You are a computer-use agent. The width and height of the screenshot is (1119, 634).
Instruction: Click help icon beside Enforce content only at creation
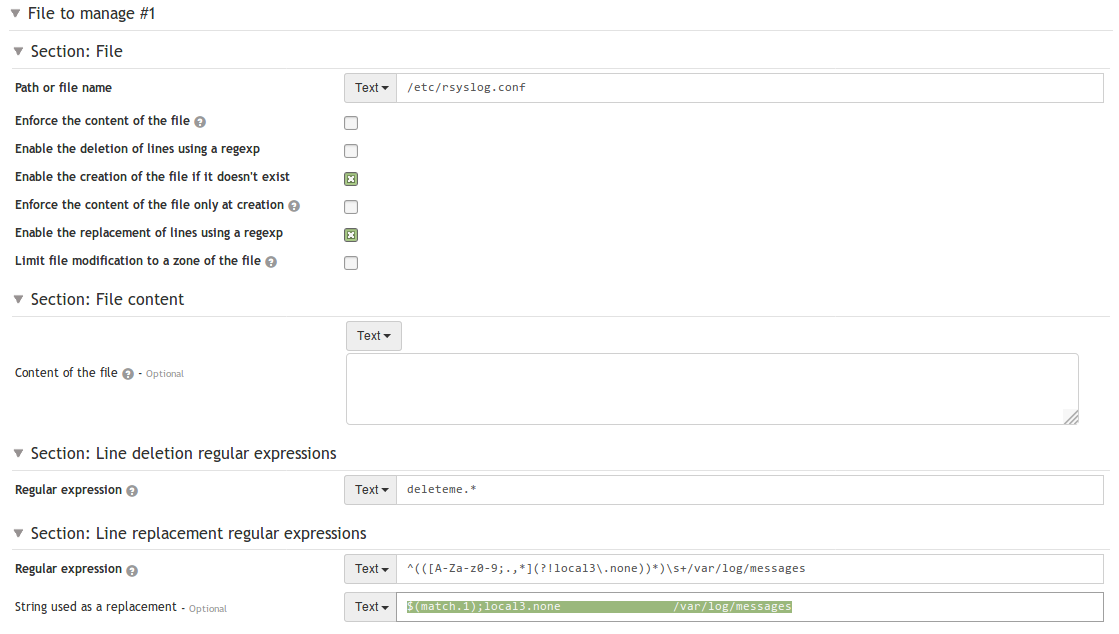[x=294, y=206]
